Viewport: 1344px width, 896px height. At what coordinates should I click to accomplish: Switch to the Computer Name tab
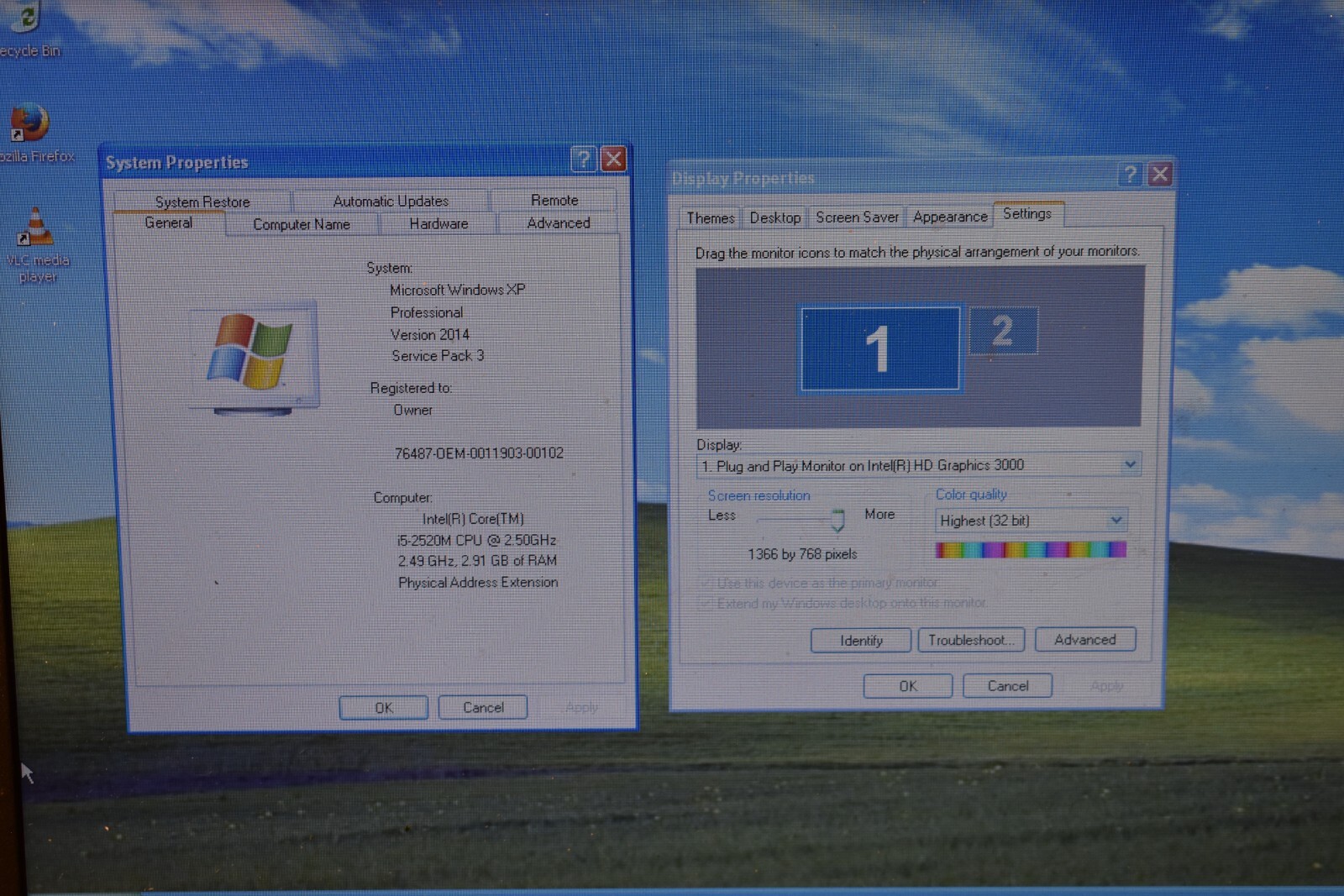click(302, 224)
